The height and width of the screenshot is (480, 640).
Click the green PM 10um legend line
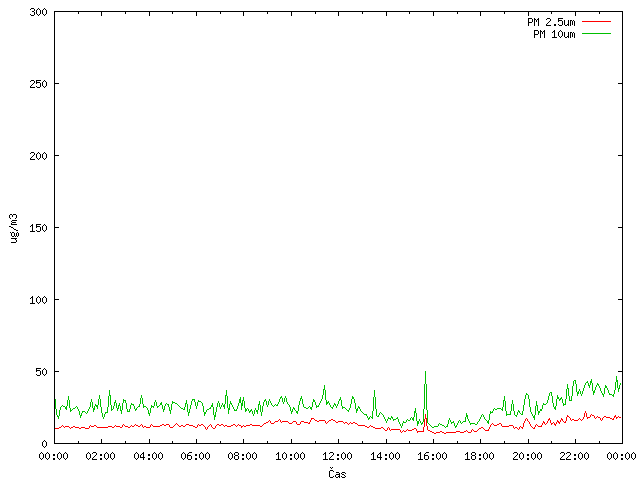[x=596, y=34]
